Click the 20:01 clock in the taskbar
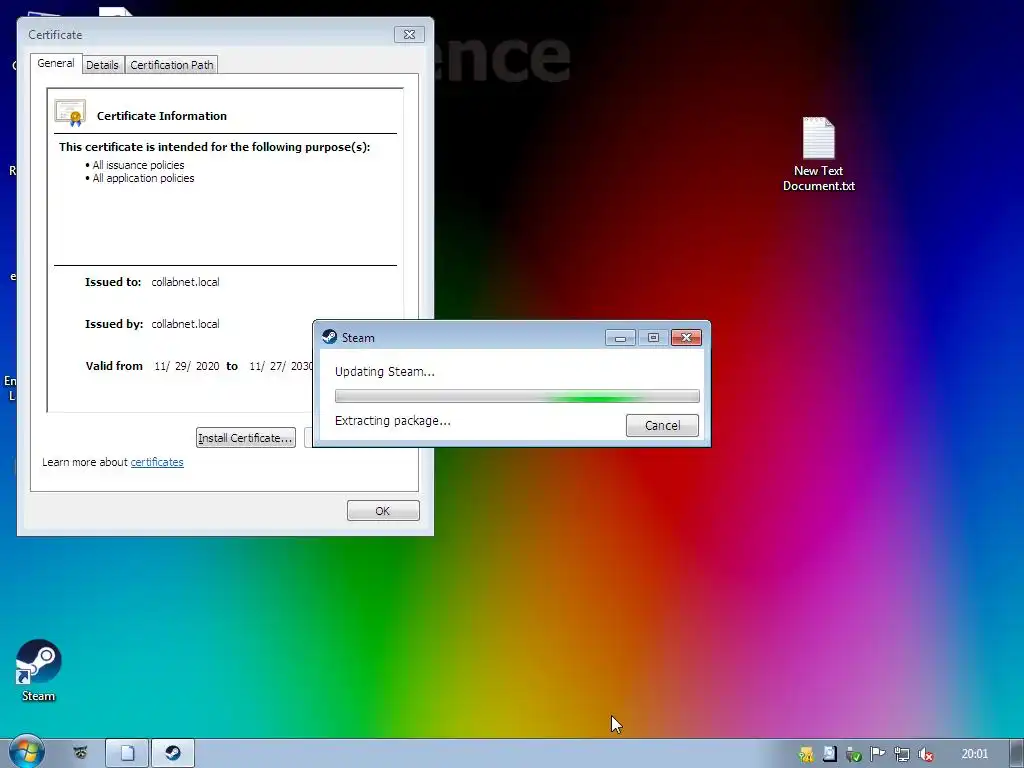 pyautogui.click(x=974, y=754)
